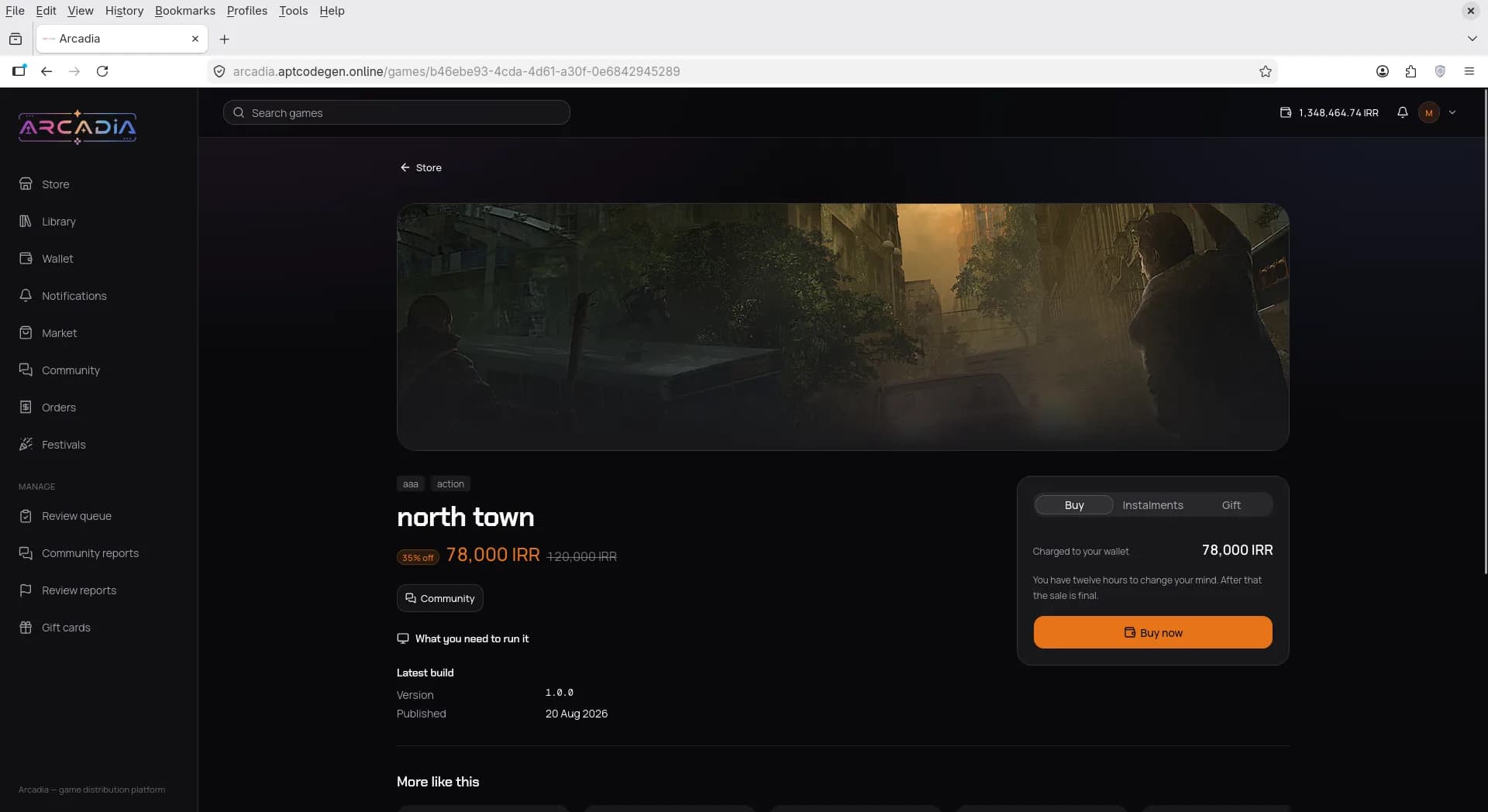Click the action tag
The height and width of the screenshot is (812, 1488).
coord(450,483)
